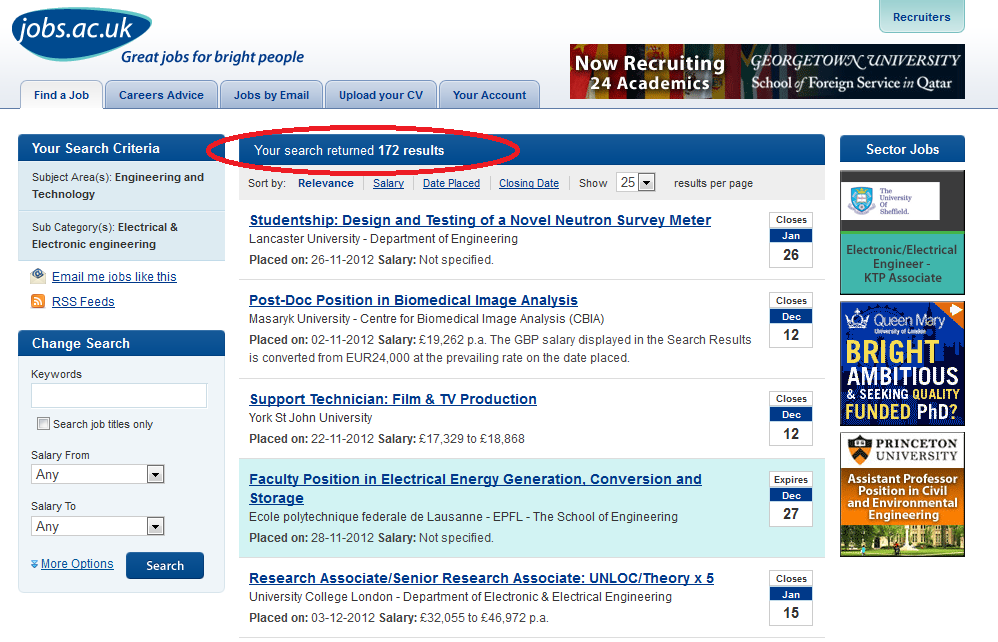Click the Expires Dec 27 date badge
The image size is (998, 642).
[791, 499]
